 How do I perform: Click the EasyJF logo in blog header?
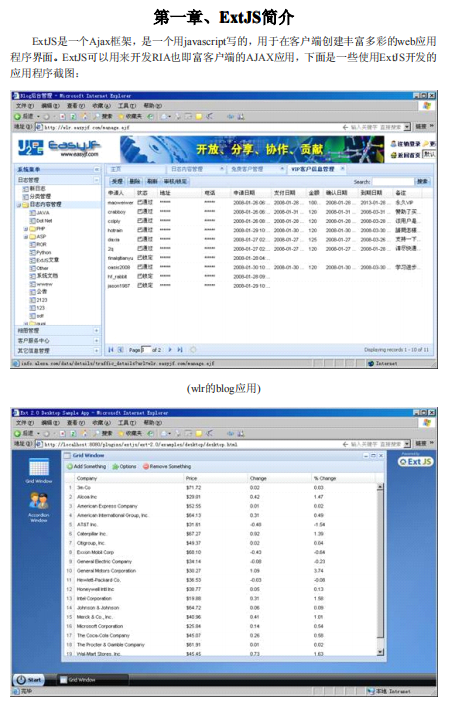[59, 148]
